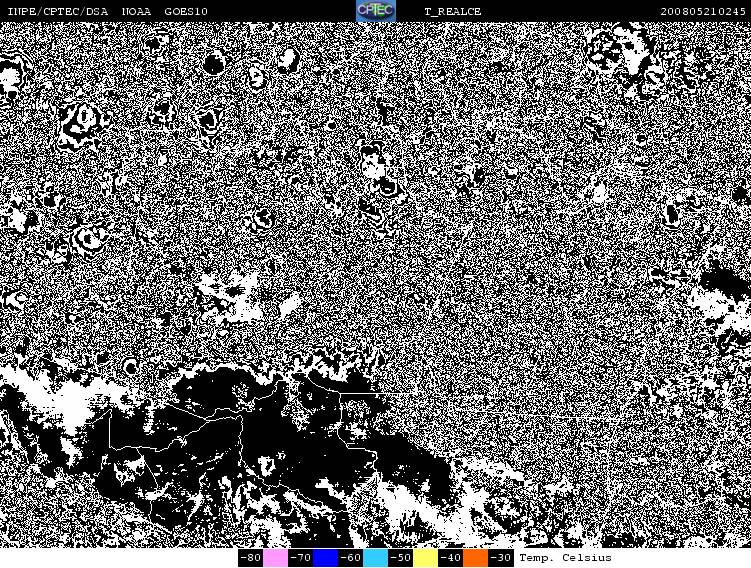Click the Temp. Celsius legend caption
The width and height of the screenshot is (751, 568).
pyautogui.click(x=565, y=558)
